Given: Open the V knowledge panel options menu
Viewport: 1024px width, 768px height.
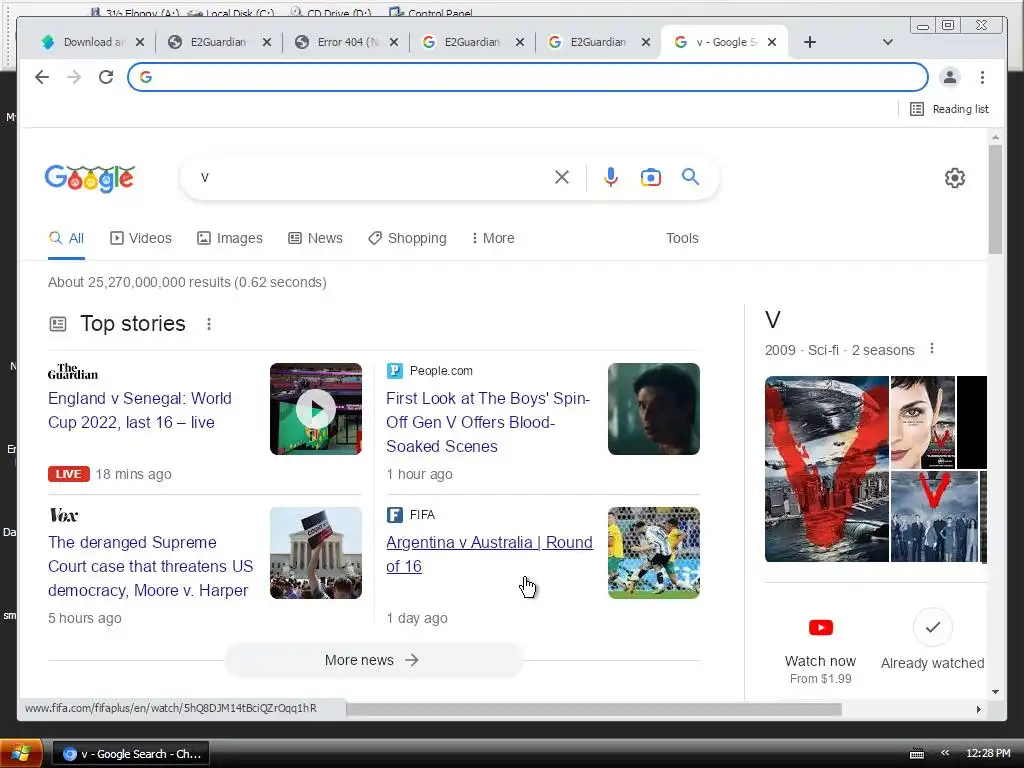Looking at the screenshot, I should tap(932, 349).
